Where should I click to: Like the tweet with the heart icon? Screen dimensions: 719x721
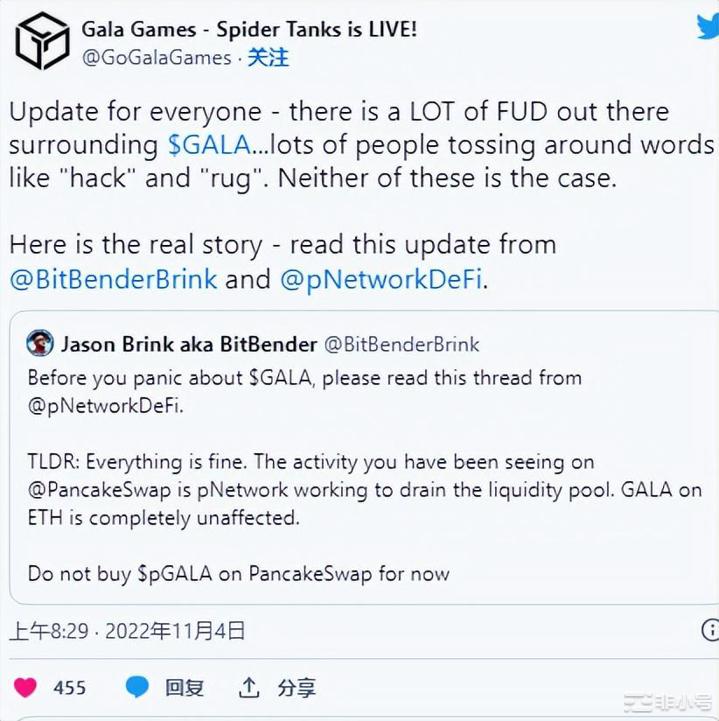point(27,688)
